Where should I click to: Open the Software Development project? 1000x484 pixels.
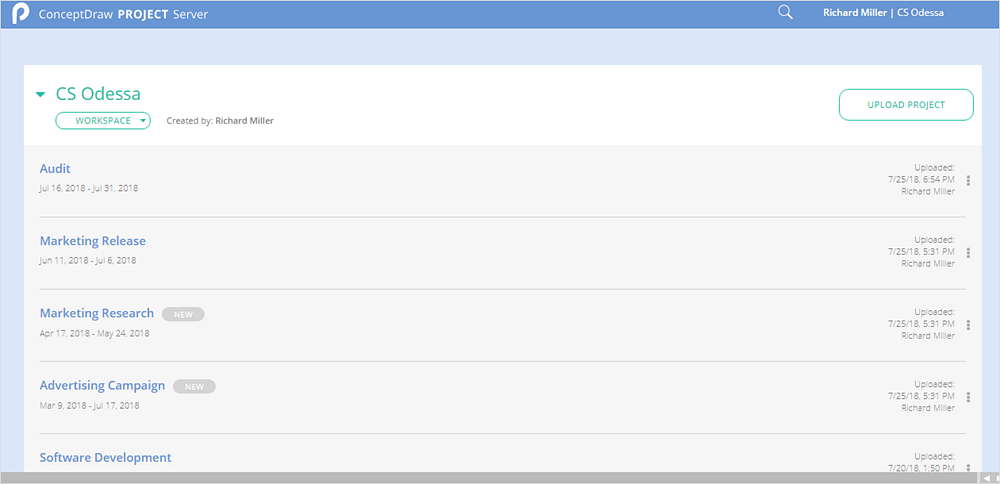105,457
